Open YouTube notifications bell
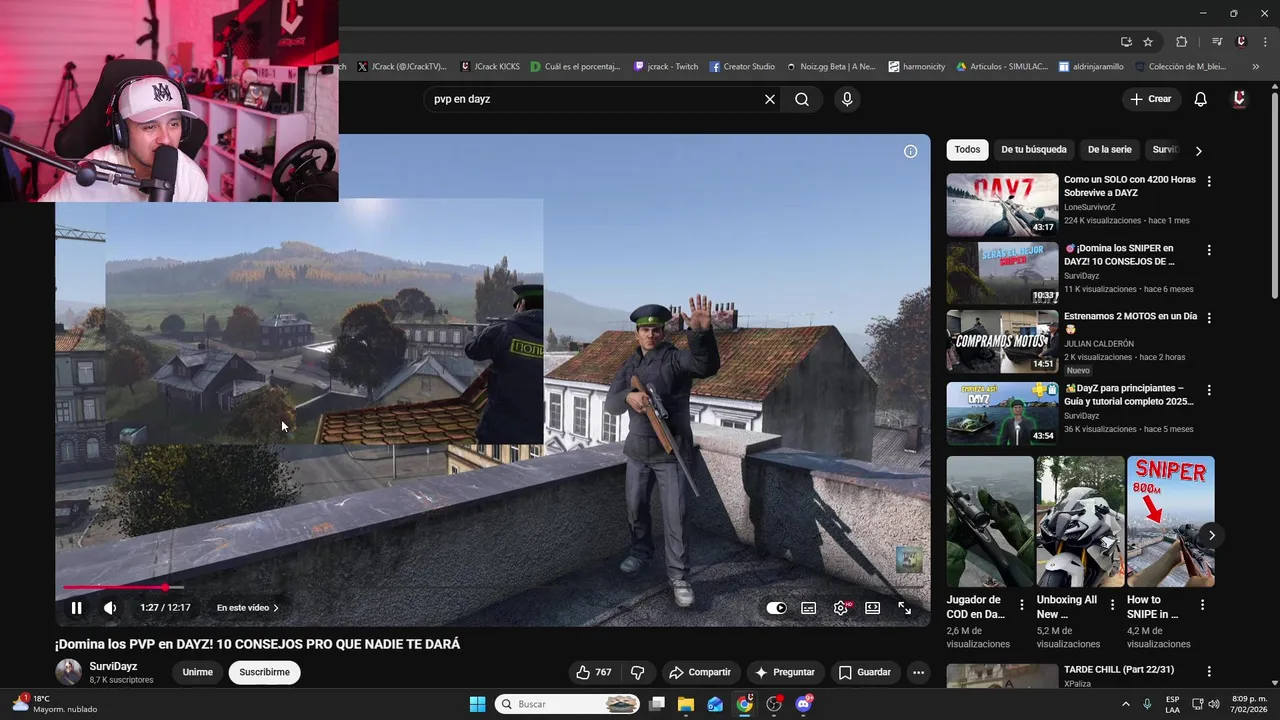Image resolution: width=1280 pixels, height=720 pixels. [x=1200, y=99]
